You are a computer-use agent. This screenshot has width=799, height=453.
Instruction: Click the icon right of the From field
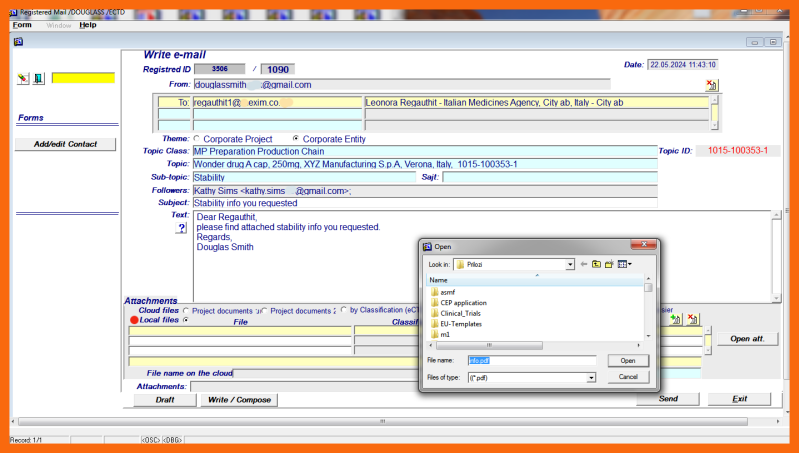pos(711,86)
